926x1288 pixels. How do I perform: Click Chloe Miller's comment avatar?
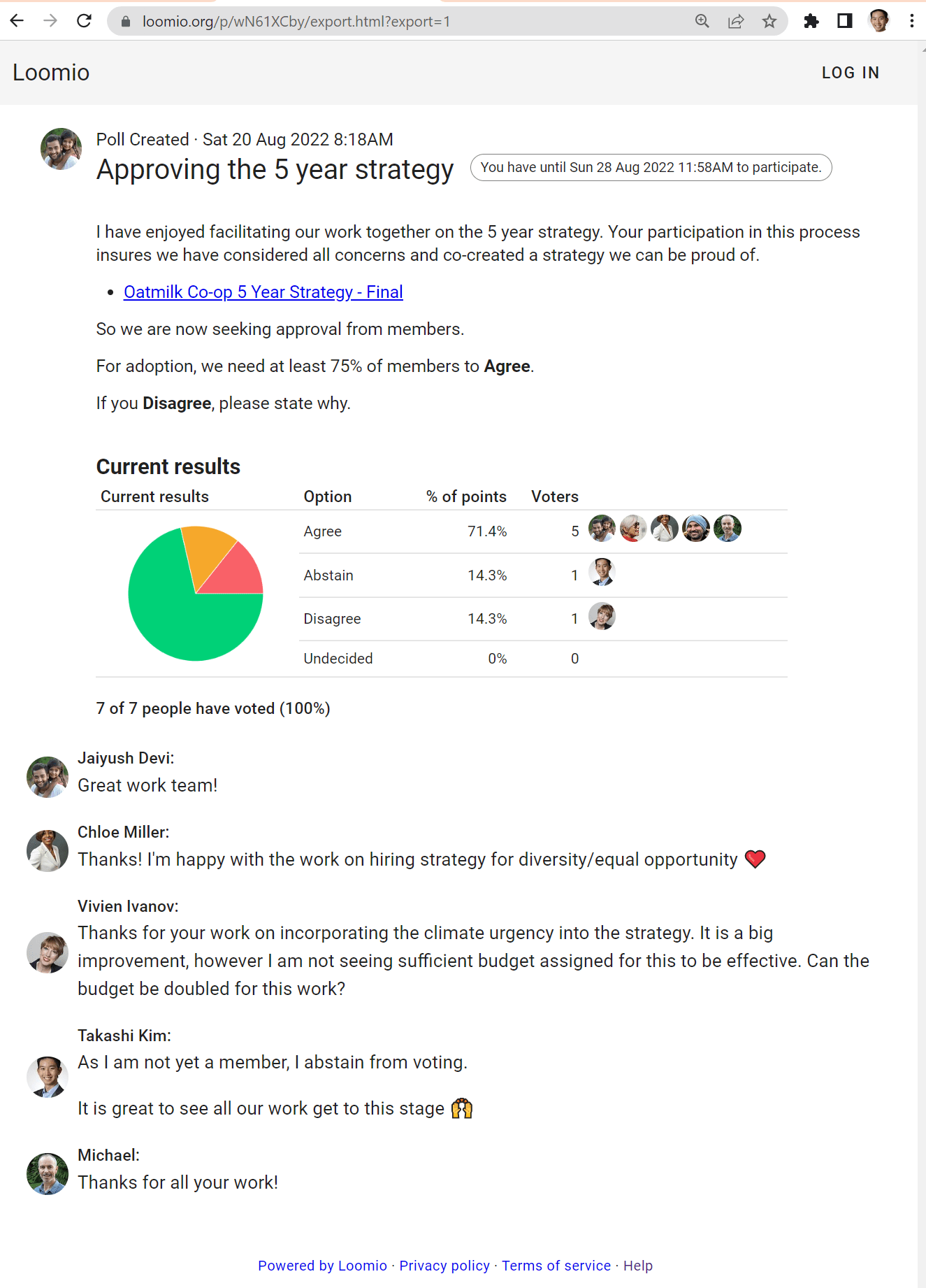coord(48,851)
